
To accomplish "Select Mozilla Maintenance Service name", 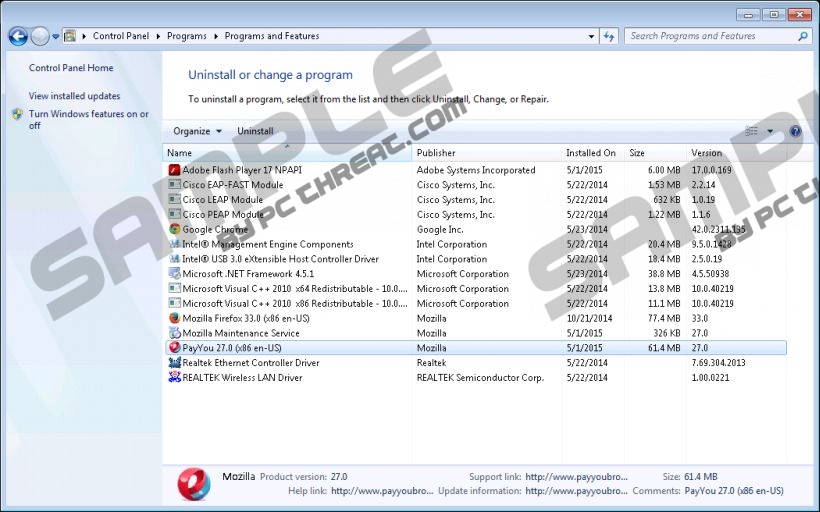I will pos(241,333).
